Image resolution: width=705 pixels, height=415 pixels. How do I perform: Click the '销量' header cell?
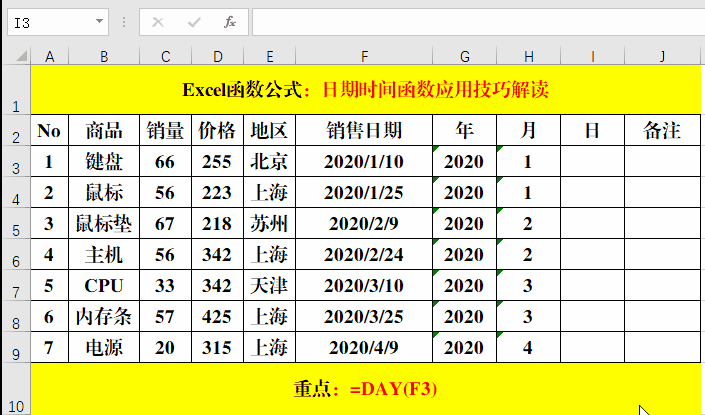165,130
